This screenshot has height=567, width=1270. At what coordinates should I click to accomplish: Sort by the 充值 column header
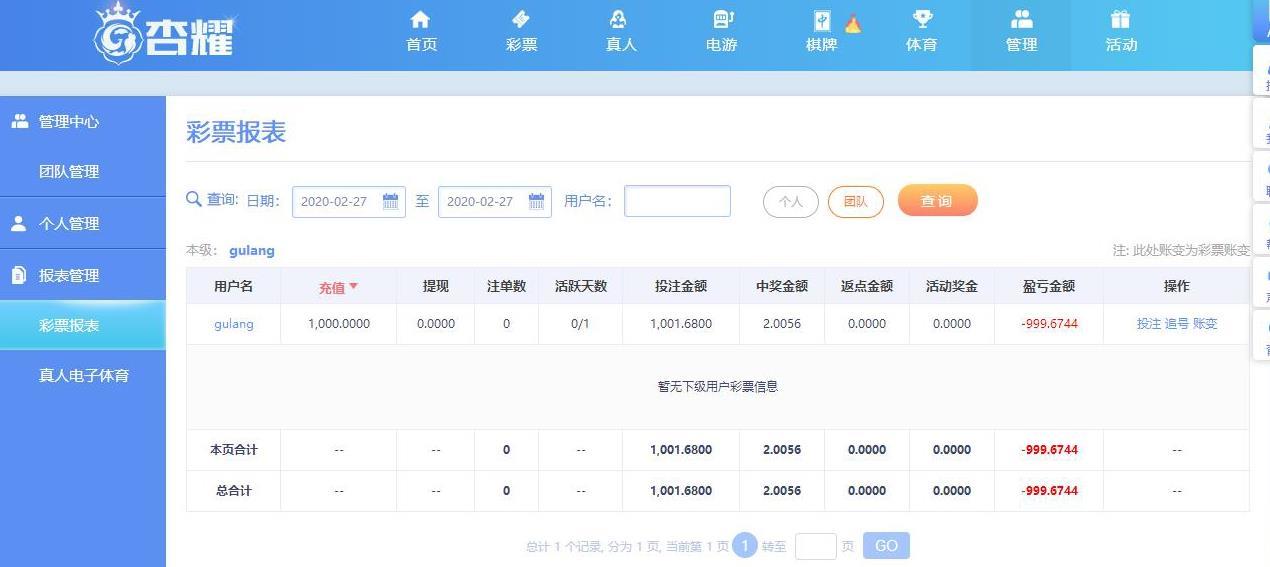[338, 287]
